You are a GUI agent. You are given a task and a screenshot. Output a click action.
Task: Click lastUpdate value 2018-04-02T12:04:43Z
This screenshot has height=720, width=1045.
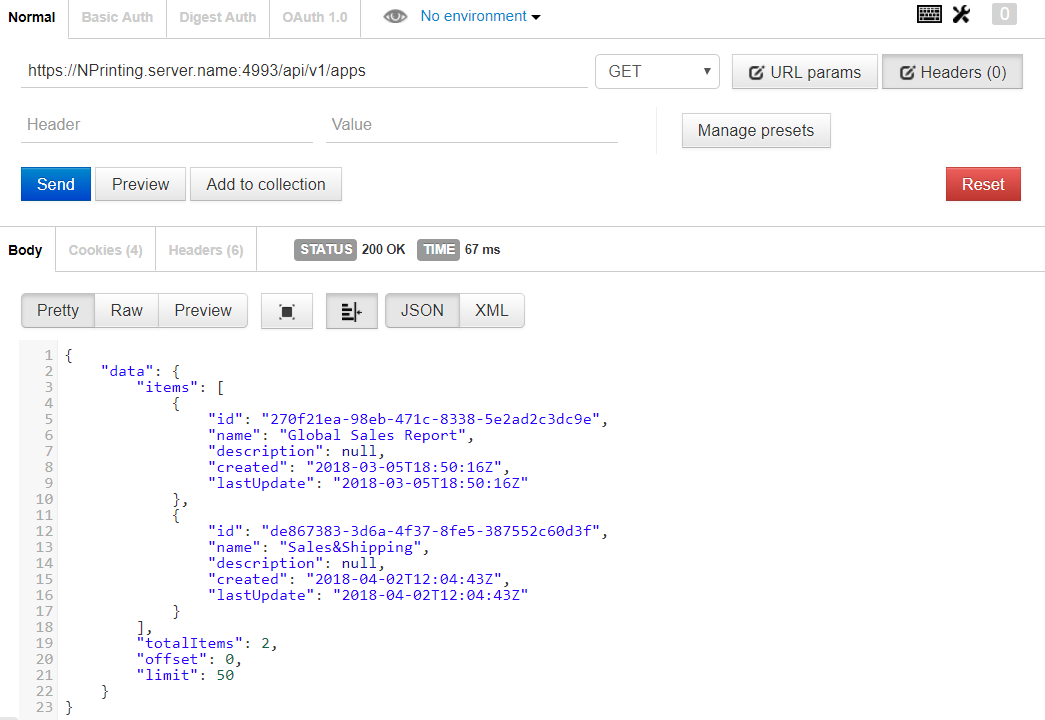[431, 595]
